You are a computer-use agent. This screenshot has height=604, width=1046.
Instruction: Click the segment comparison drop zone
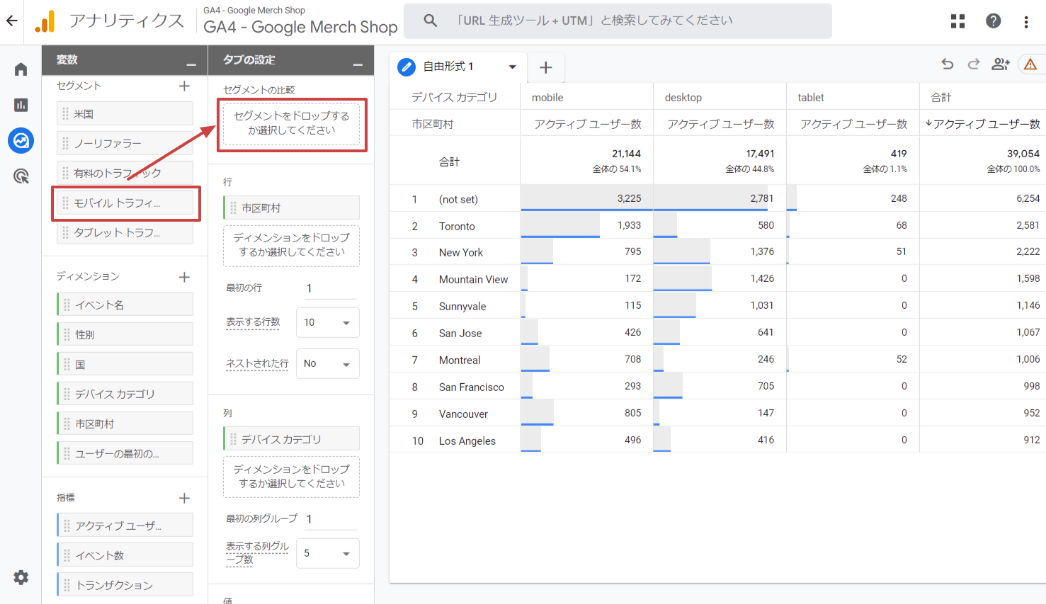(292, 123)
